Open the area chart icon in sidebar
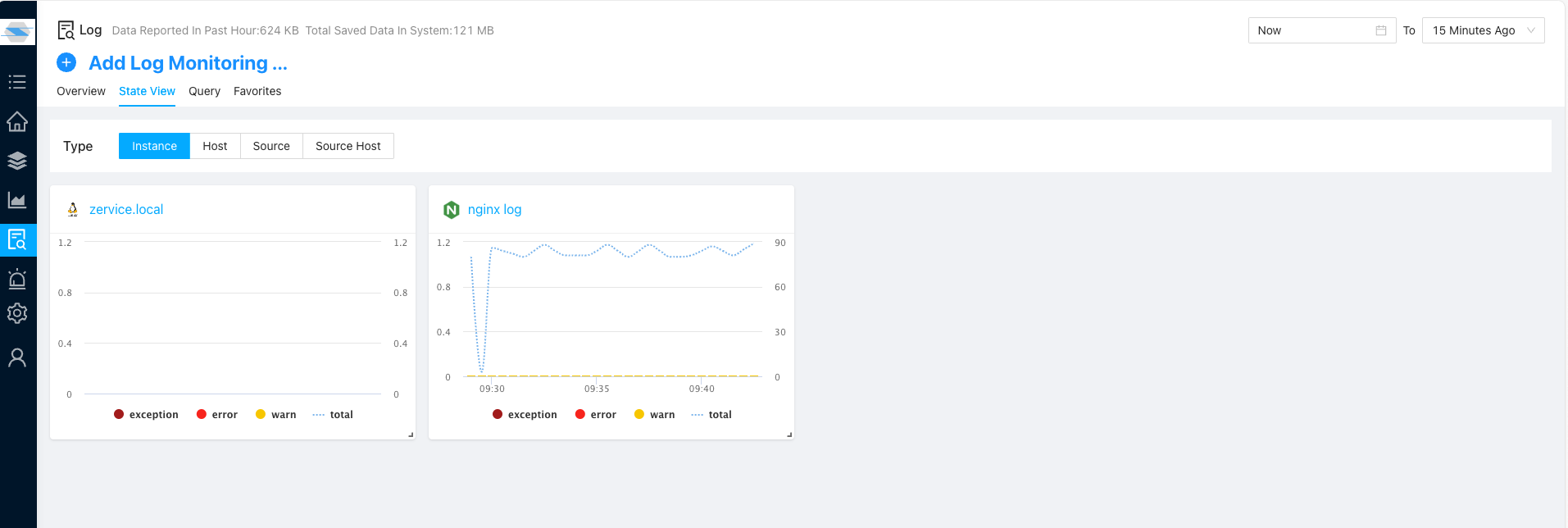This screenshot has height=528, width=1568. [x=17, y=200]
